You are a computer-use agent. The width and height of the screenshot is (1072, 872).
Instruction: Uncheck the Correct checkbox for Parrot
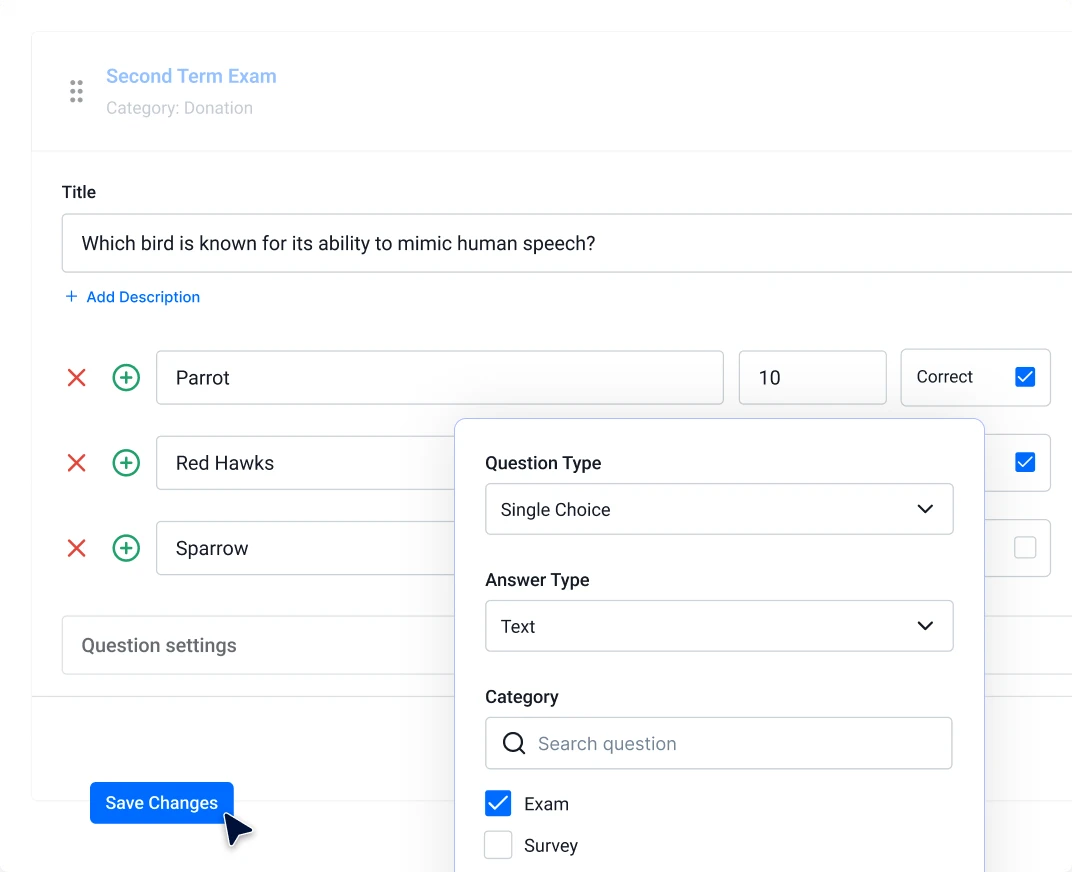pos(1025,377)
